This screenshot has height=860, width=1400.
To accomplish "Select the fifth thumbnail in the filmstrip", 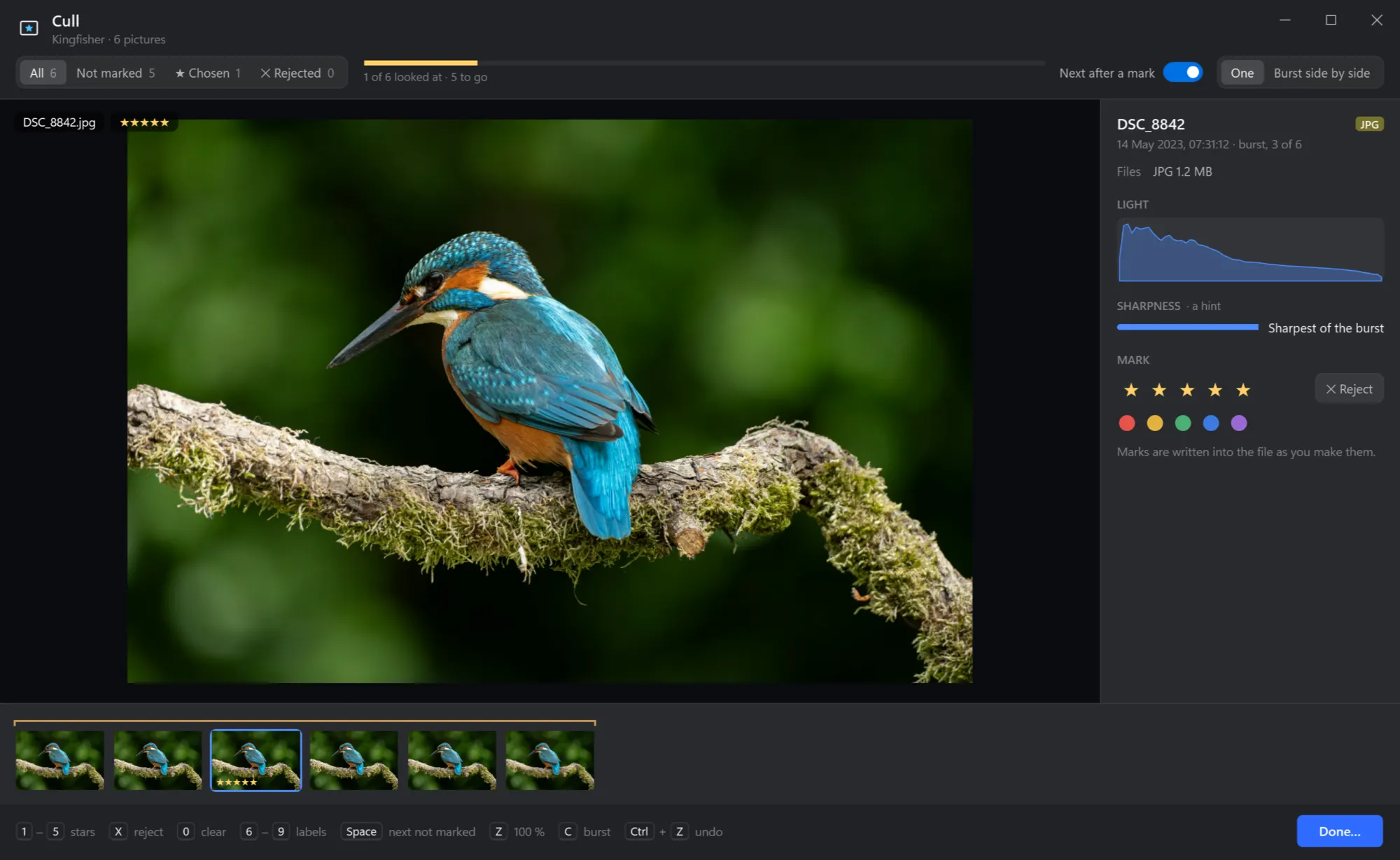I will pos(452,761).
